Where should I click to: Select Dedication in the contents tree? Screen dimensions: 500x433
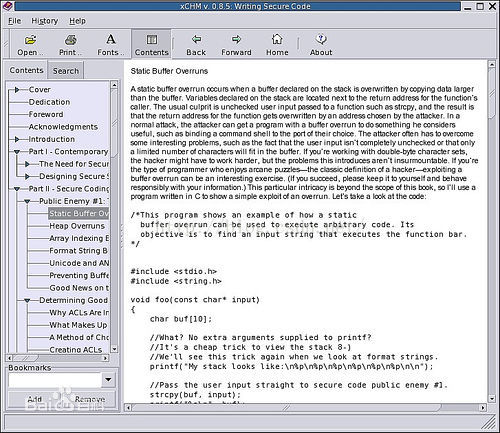click(x=49, y=102)
